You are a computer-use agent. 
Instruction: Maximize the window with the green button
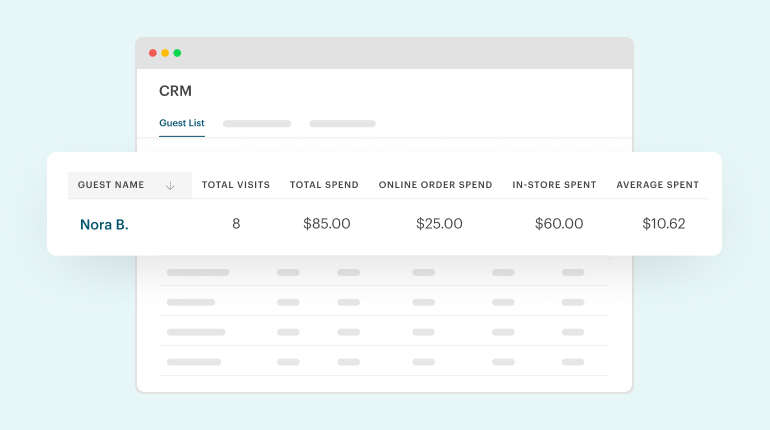177,53
